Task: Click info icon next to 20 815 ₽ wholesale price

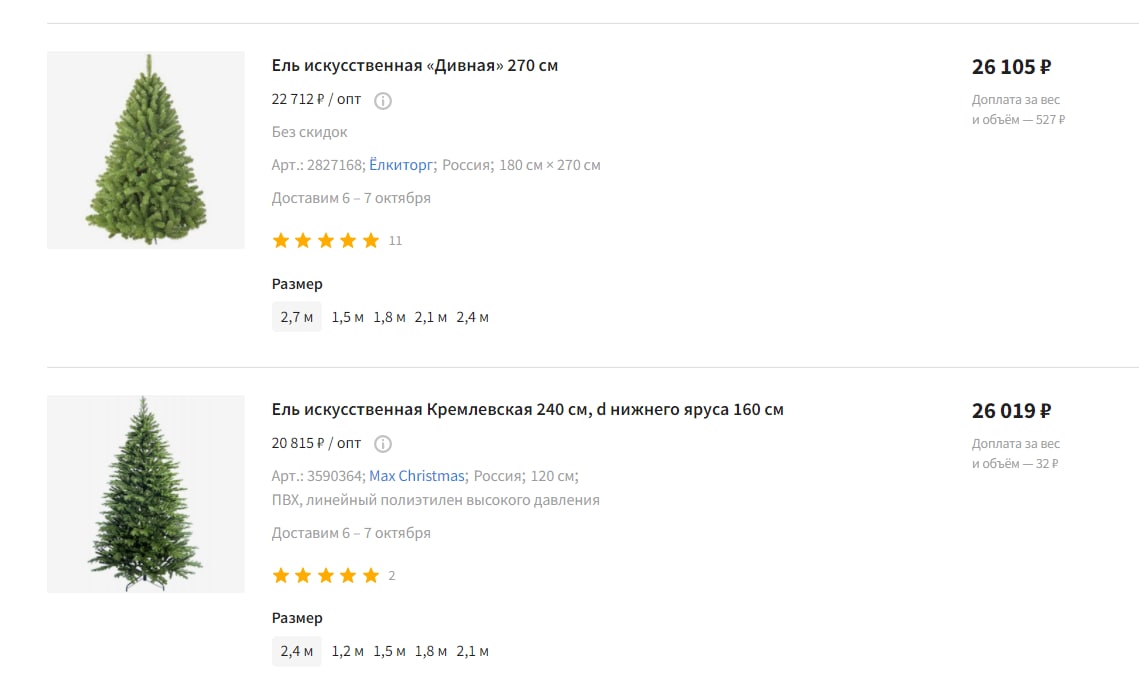Action: pyautogui.click(x=383, y=444)
